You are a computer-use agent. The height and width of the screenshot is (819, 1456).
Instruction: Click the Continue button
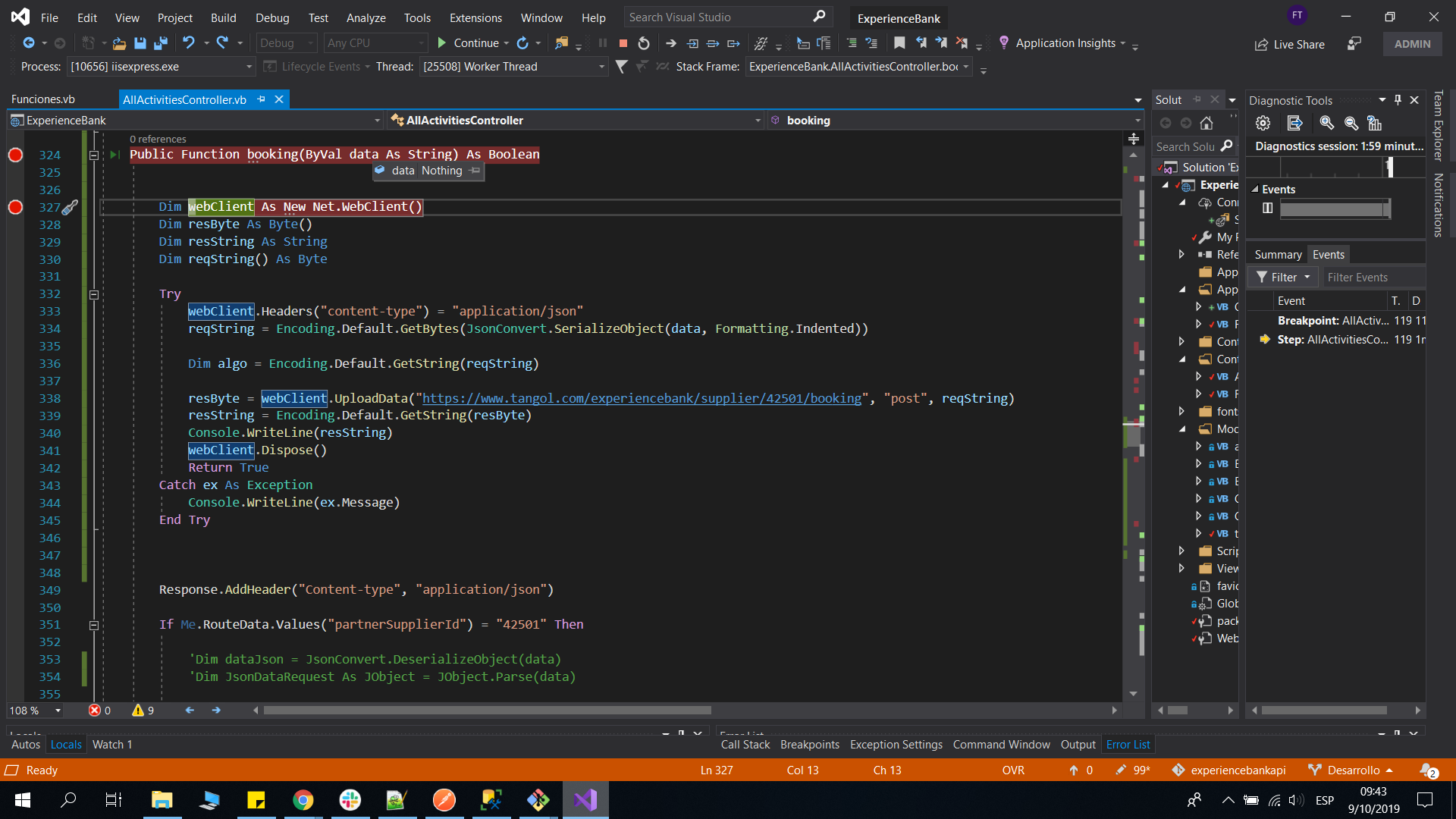click(468, 43)
